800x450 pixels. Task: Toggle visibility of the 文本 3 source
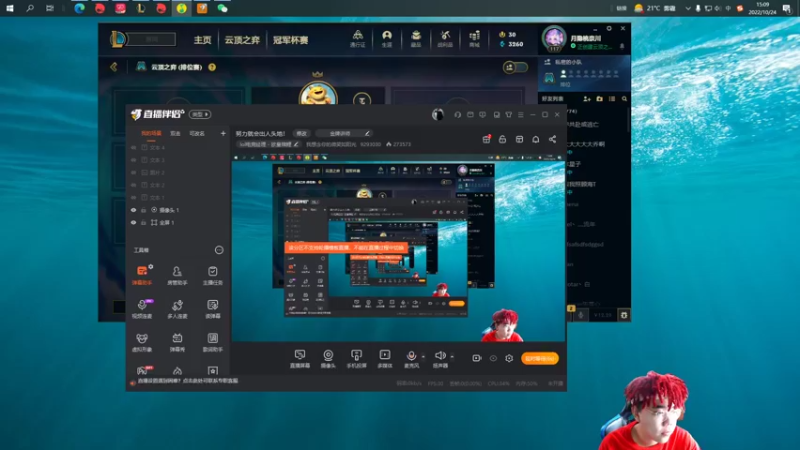(134, 160)
